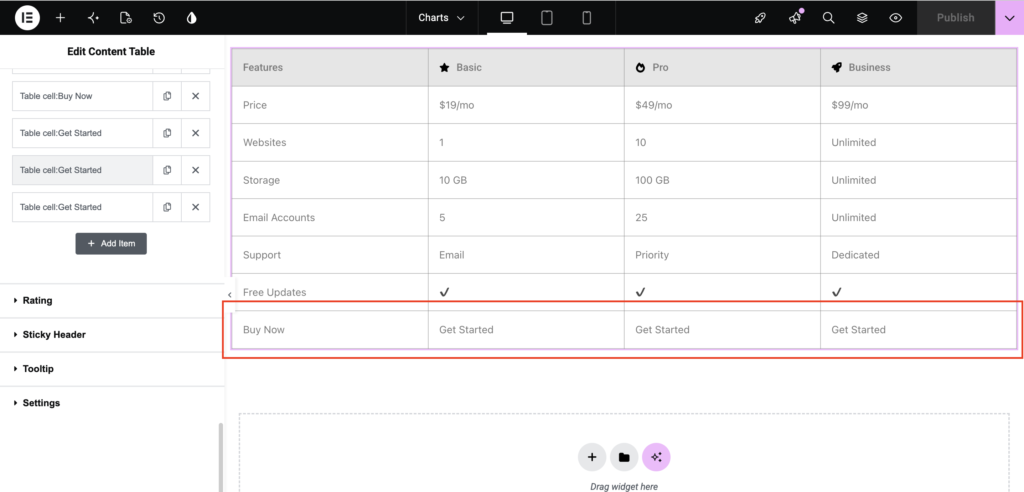Click the droplet theme icon in top bar
Screen dimensions: 1024x492
click(191, 18)
